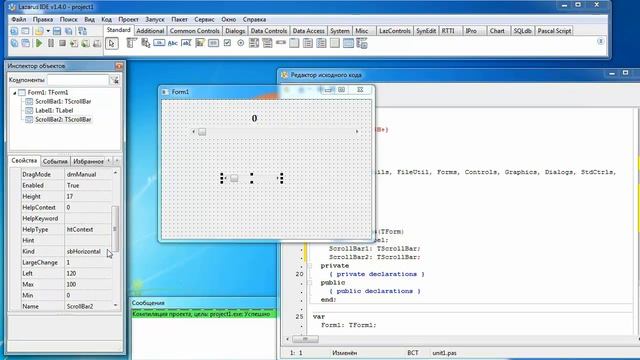Pause program execution in the toolbar
Viewport: 640px width, 360px height.
coord(51,43)
